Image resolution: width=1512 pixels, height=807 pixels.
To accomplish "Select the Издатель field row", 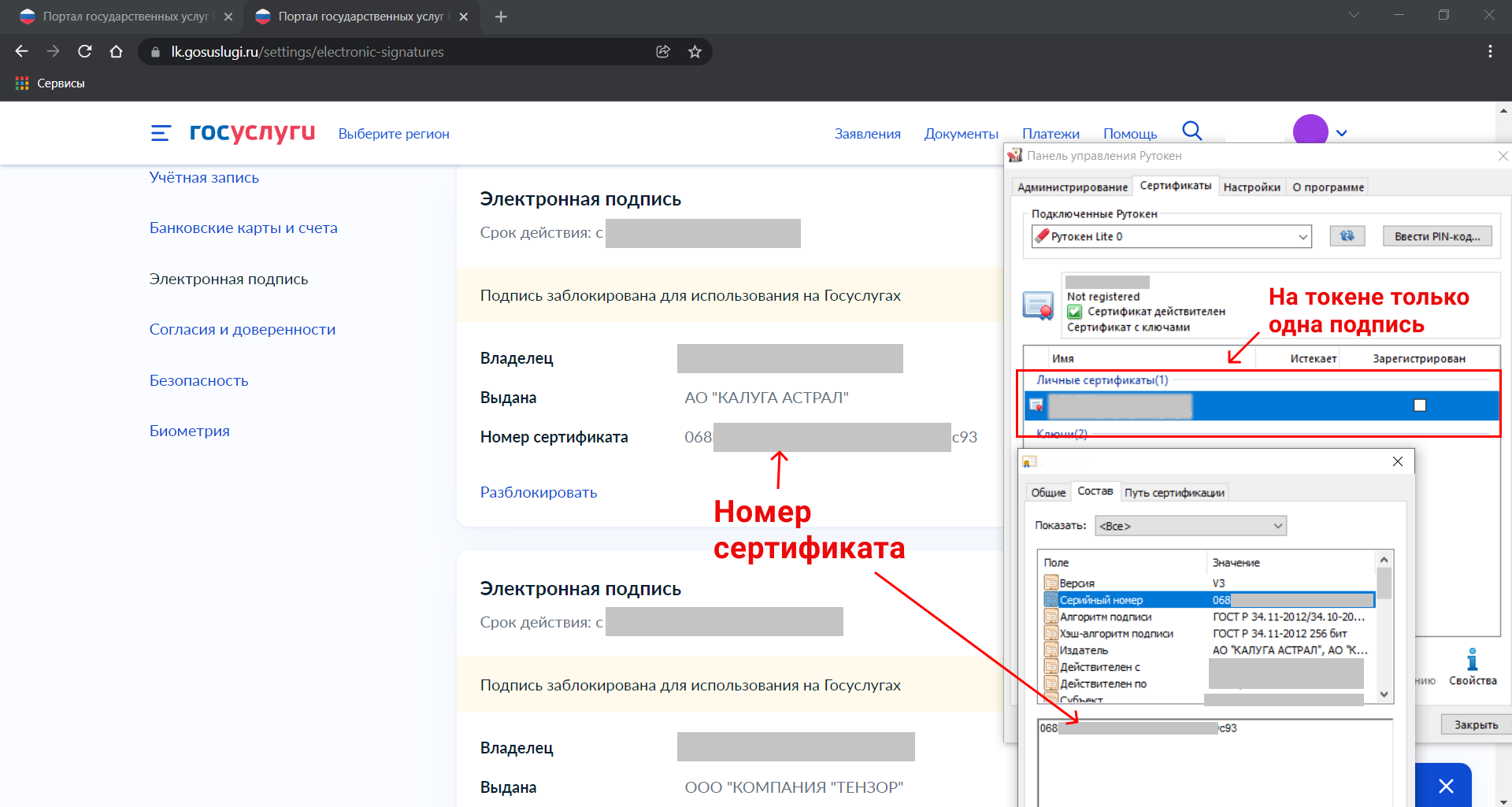I will 1209,650.
